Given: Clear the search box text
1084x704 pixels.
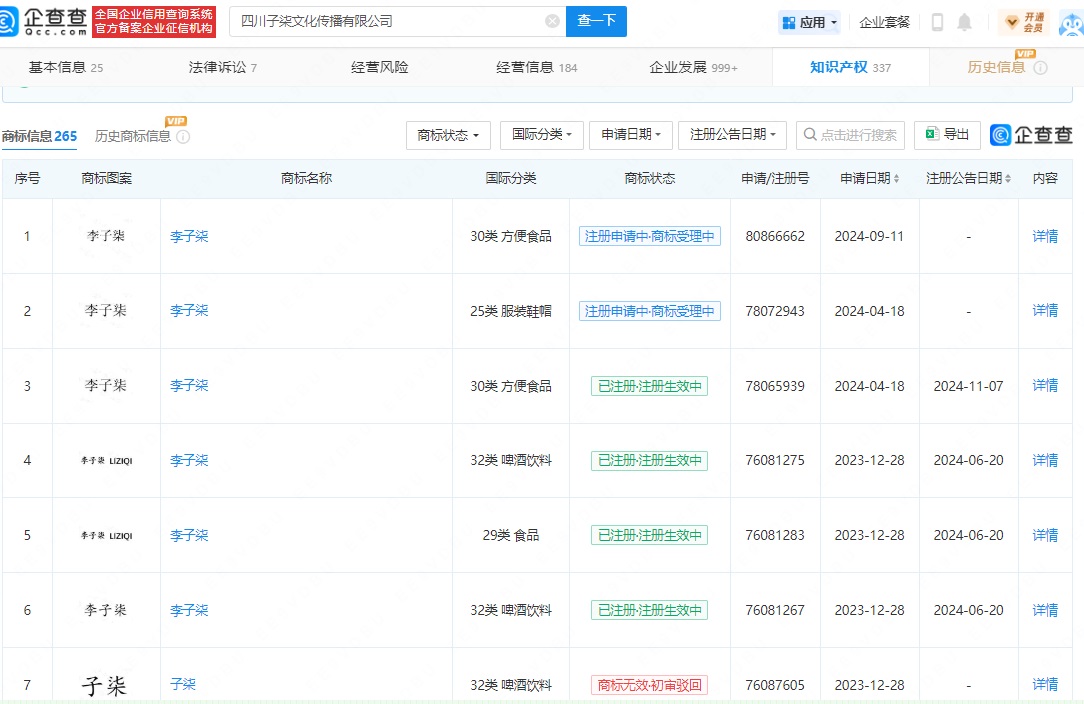Looking at the screenshot, I should (x=552, y=21).
